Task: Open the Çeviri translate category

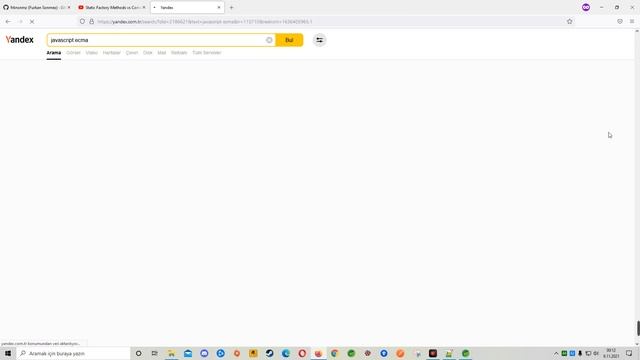Action: click(x=132, y=53)
